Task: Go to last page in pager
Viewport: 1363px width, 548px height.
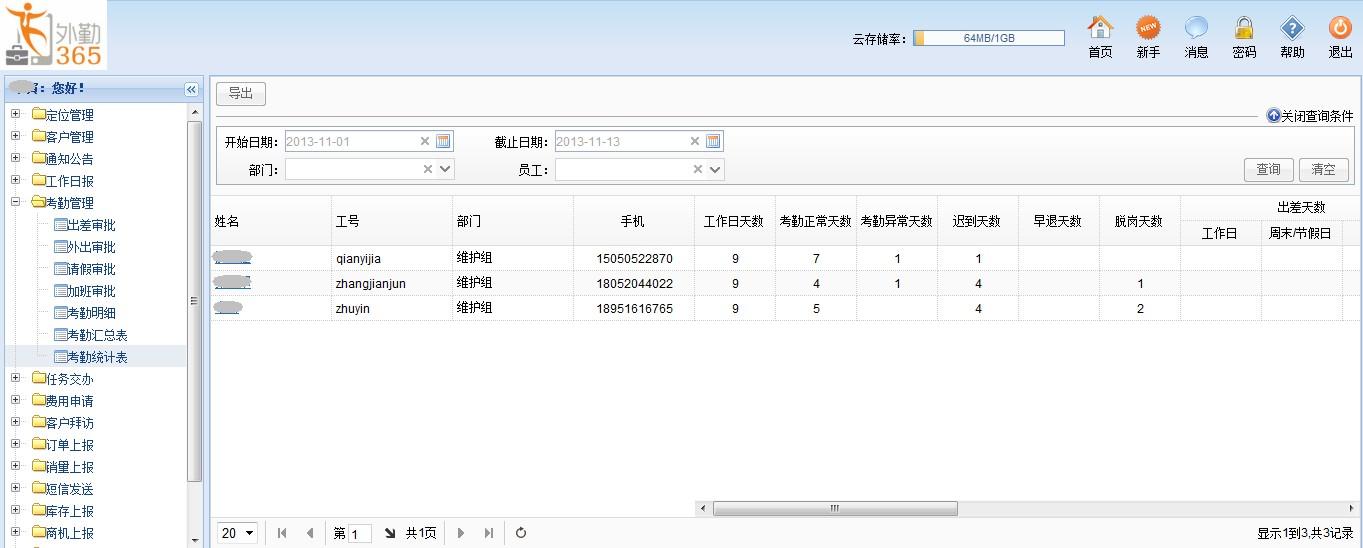Action: (x=489, y=533)
